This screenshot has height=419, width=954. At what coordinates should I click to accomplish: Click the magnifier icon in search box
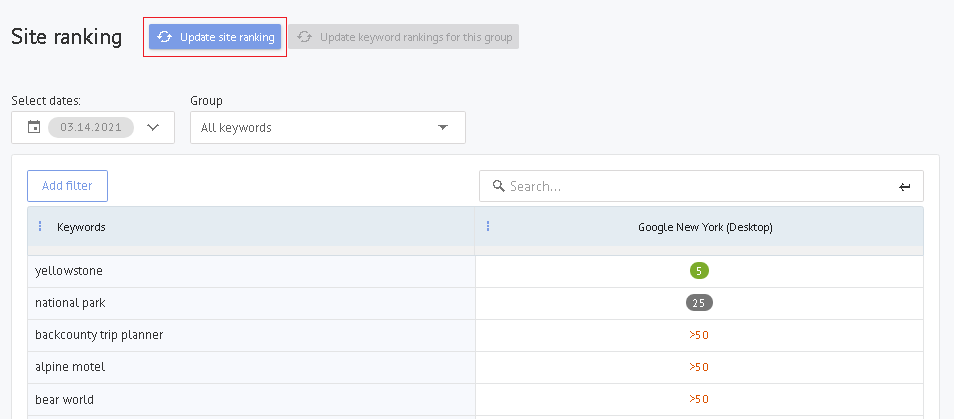coord(497,186)
